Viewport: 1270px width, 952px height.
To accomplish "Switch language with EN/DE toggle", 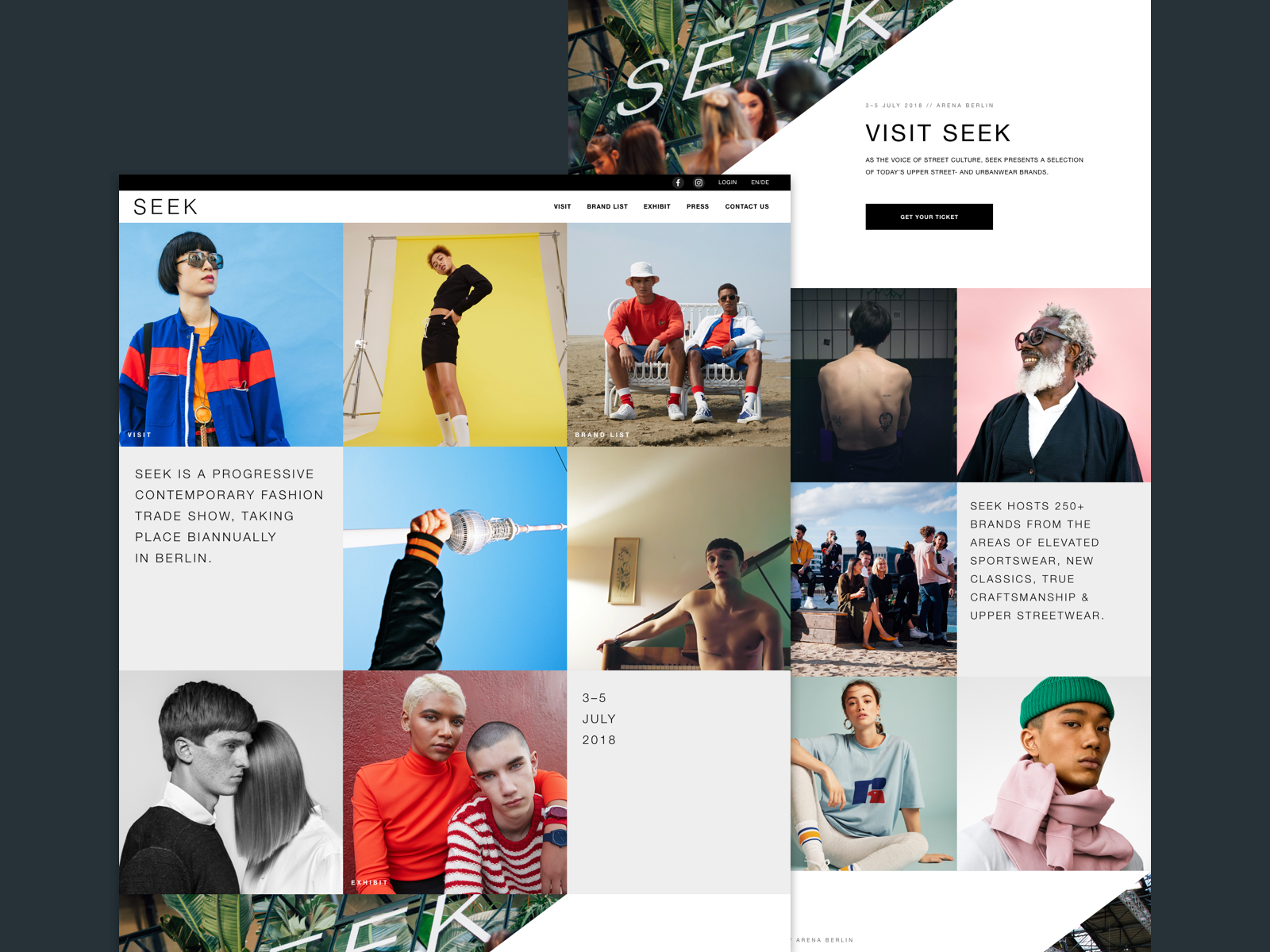I will point(760,182).
